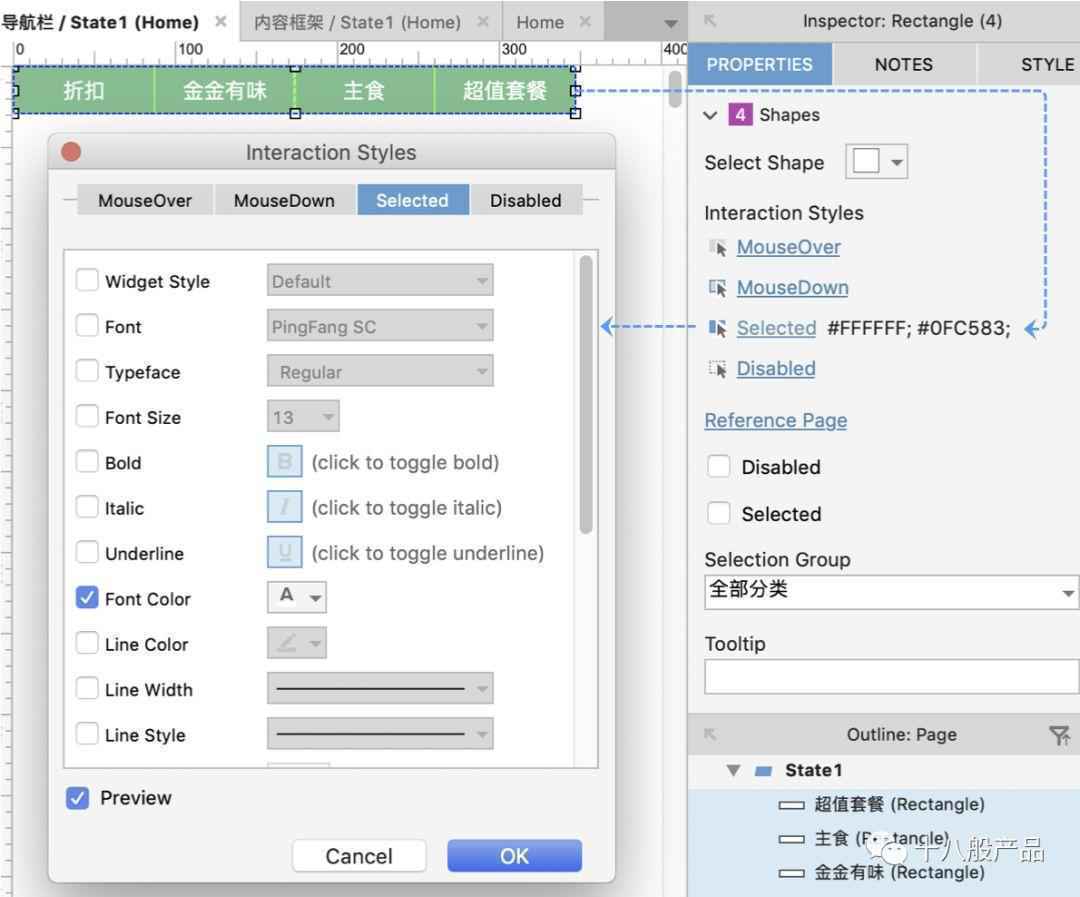Screen dimensions: 1080x897
Task: Click the rectangle icon beside 超值套餐
Action: tap(791, 805)
